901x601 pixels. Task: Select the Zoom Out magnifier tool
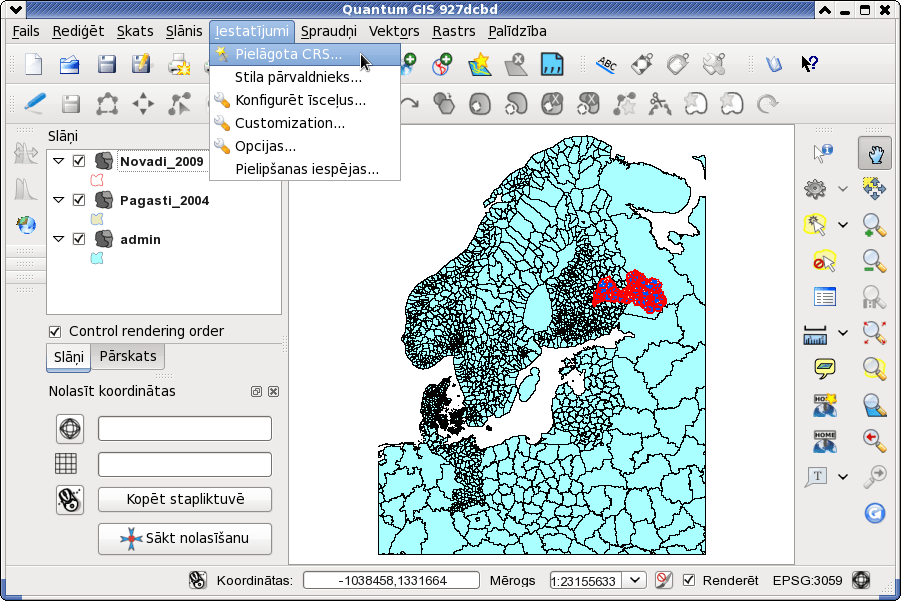874,261
